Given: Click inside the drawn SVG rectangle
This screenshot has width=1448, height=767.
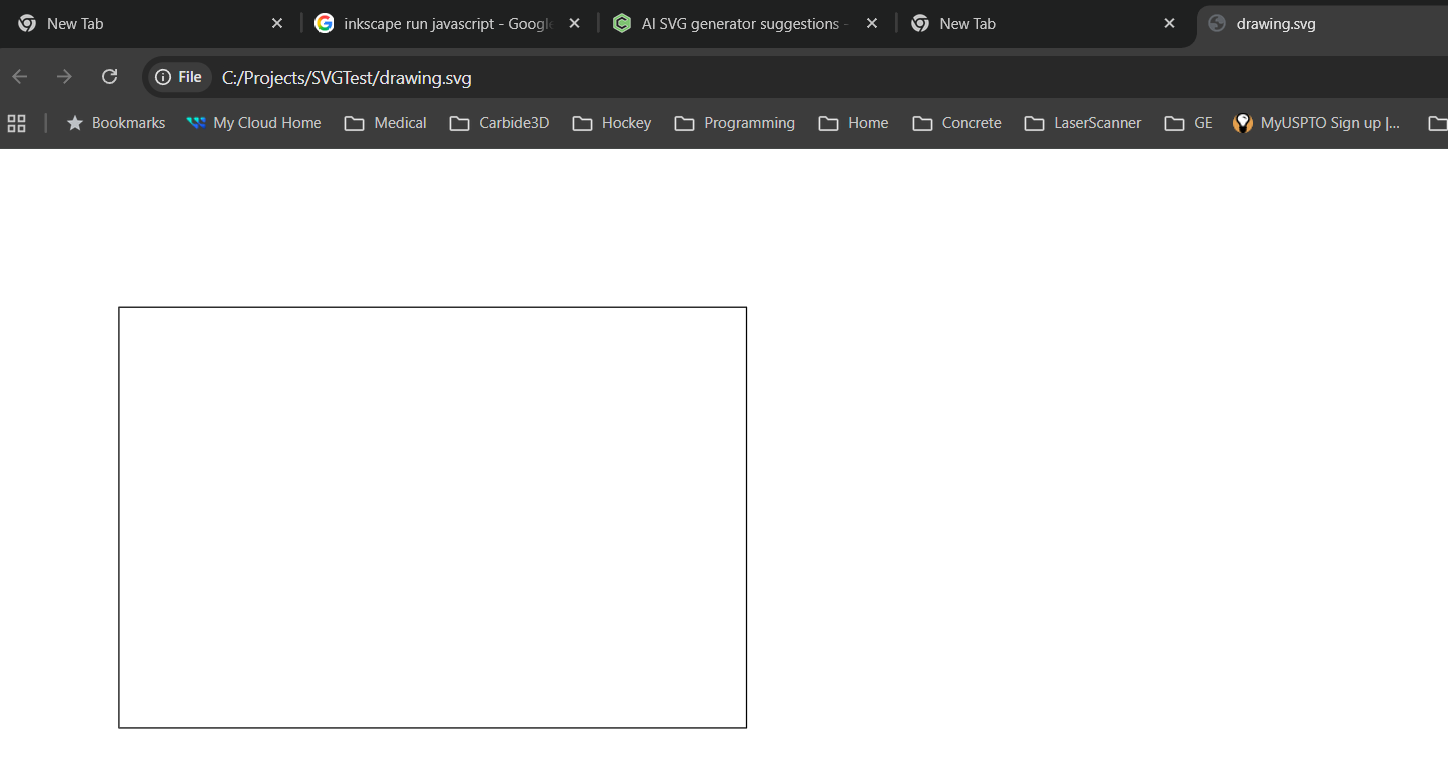Looking at the screenshot, I should coord(432,517).
